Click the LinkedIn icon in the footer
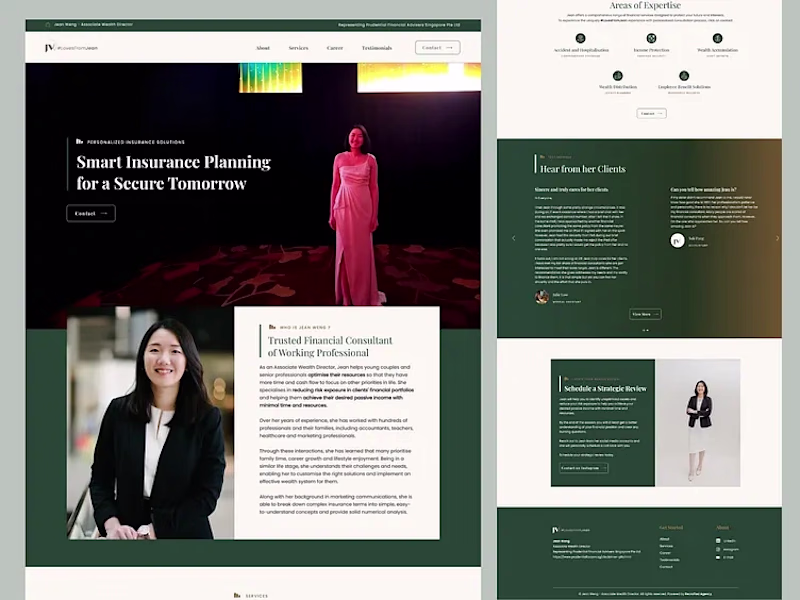Image resolution: width=800 pixels, height=600 pixels. pyautogui.click(x=718, y=541)
